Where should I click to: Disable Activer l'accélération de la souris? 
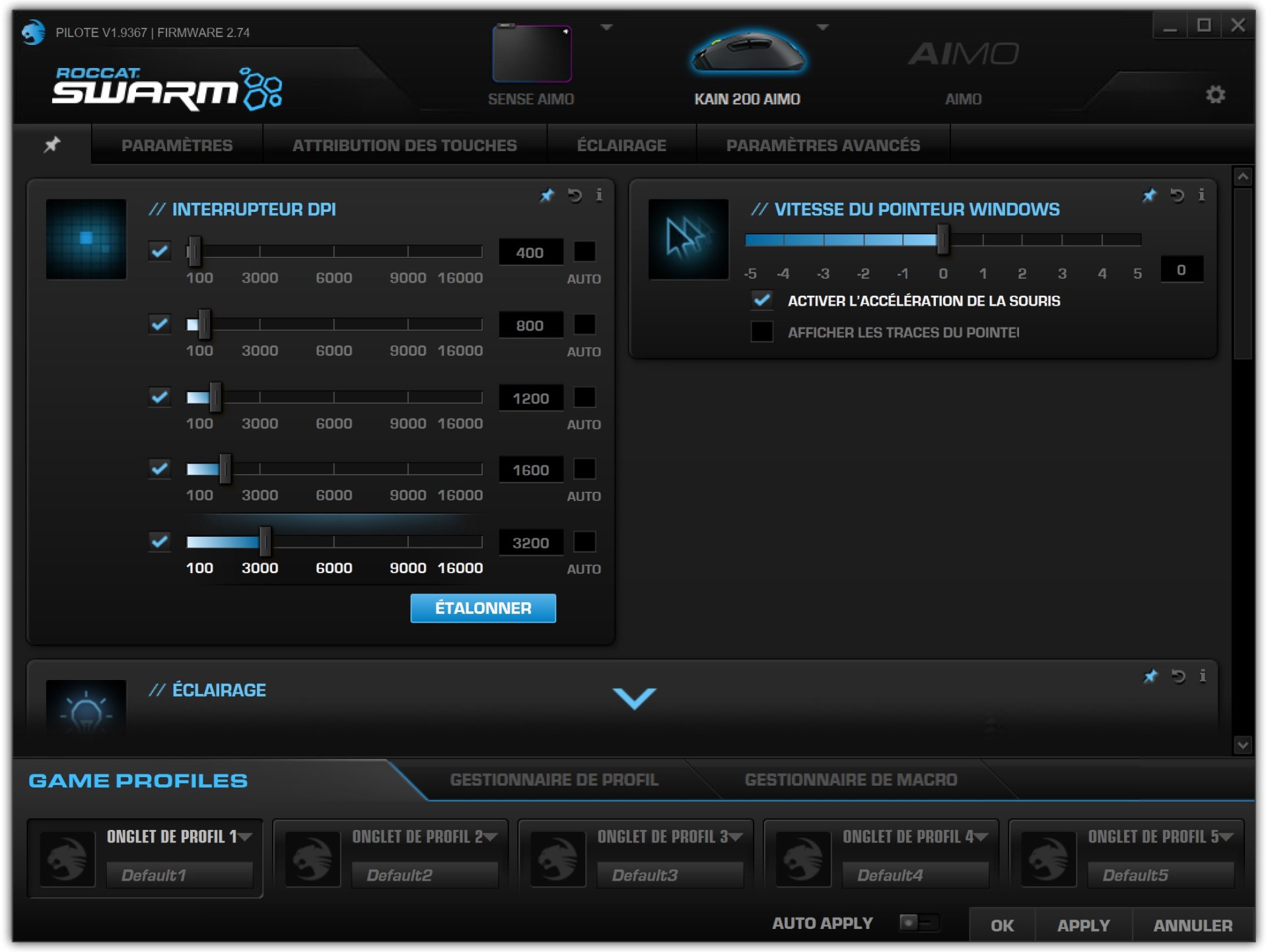[762, 300]
